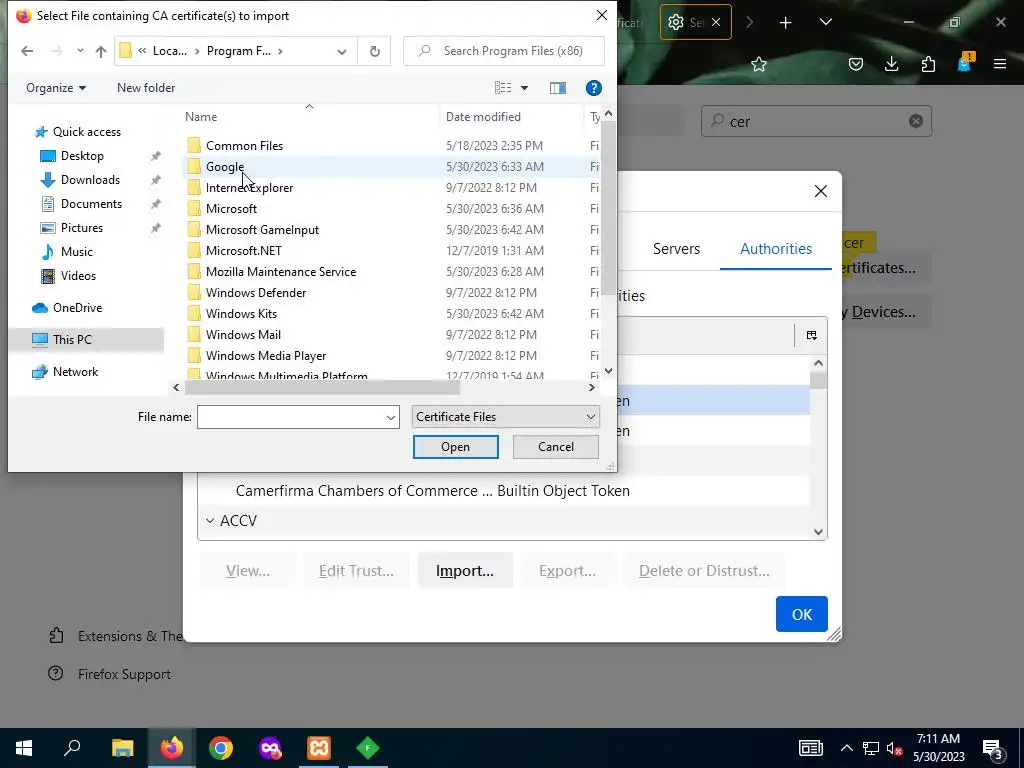Click Import... in Certificate Manager
Image resolution: width=1024 pixels, height=768 pixels.
point(465,571)
